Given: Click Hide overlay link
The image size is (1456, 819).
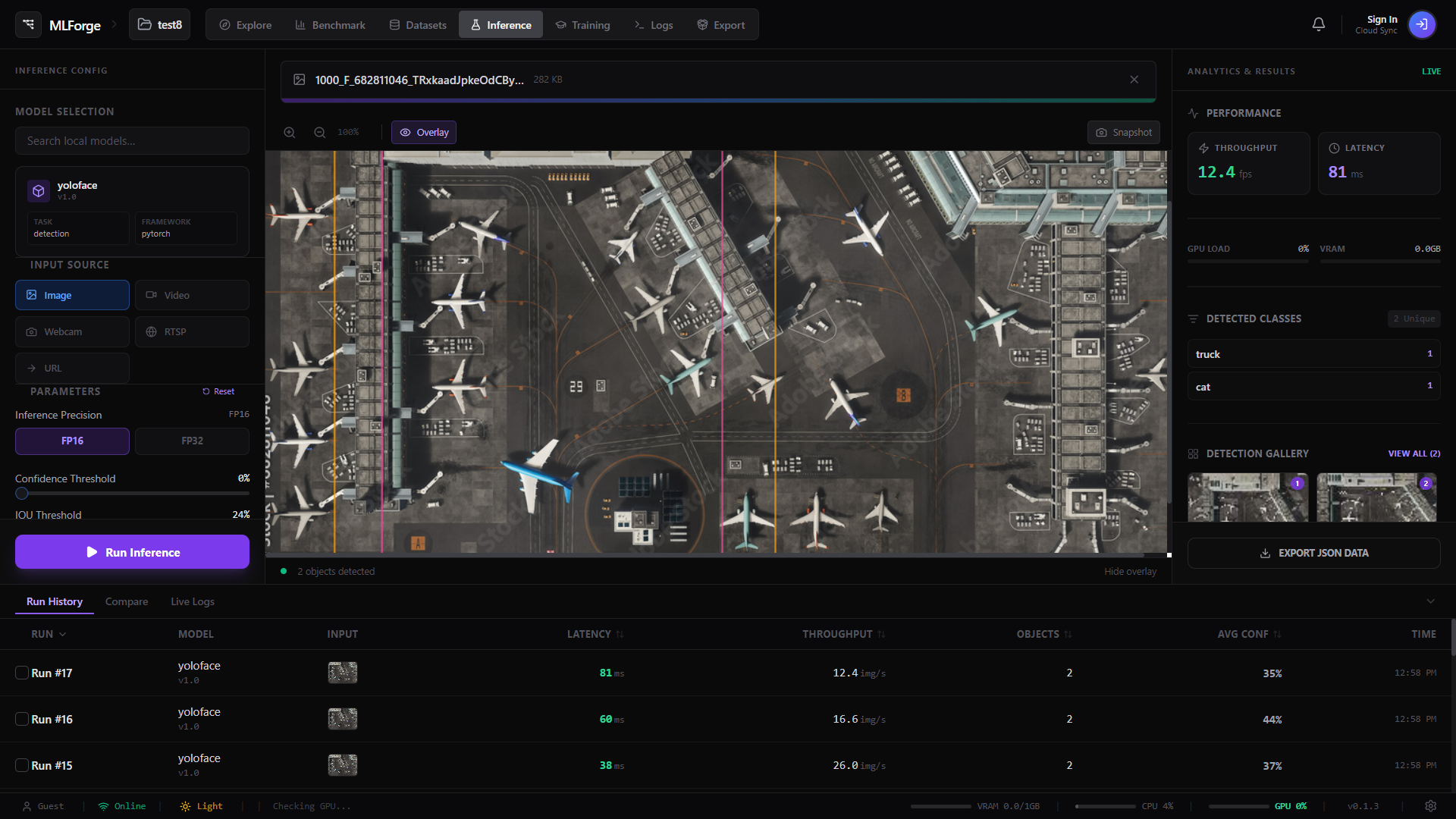Looking at the screenshot, I should tap(1130, 571).
